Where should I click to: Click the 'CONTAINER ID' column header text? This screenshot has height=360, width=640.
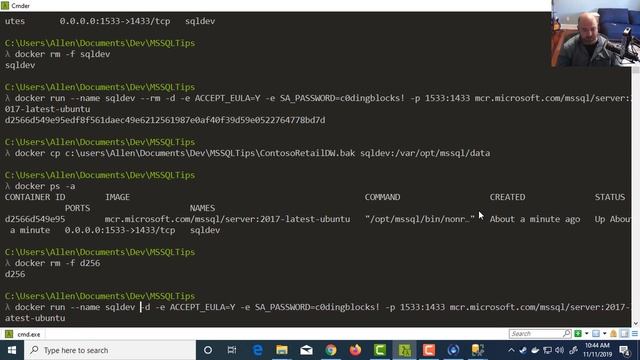pos(35,197)
